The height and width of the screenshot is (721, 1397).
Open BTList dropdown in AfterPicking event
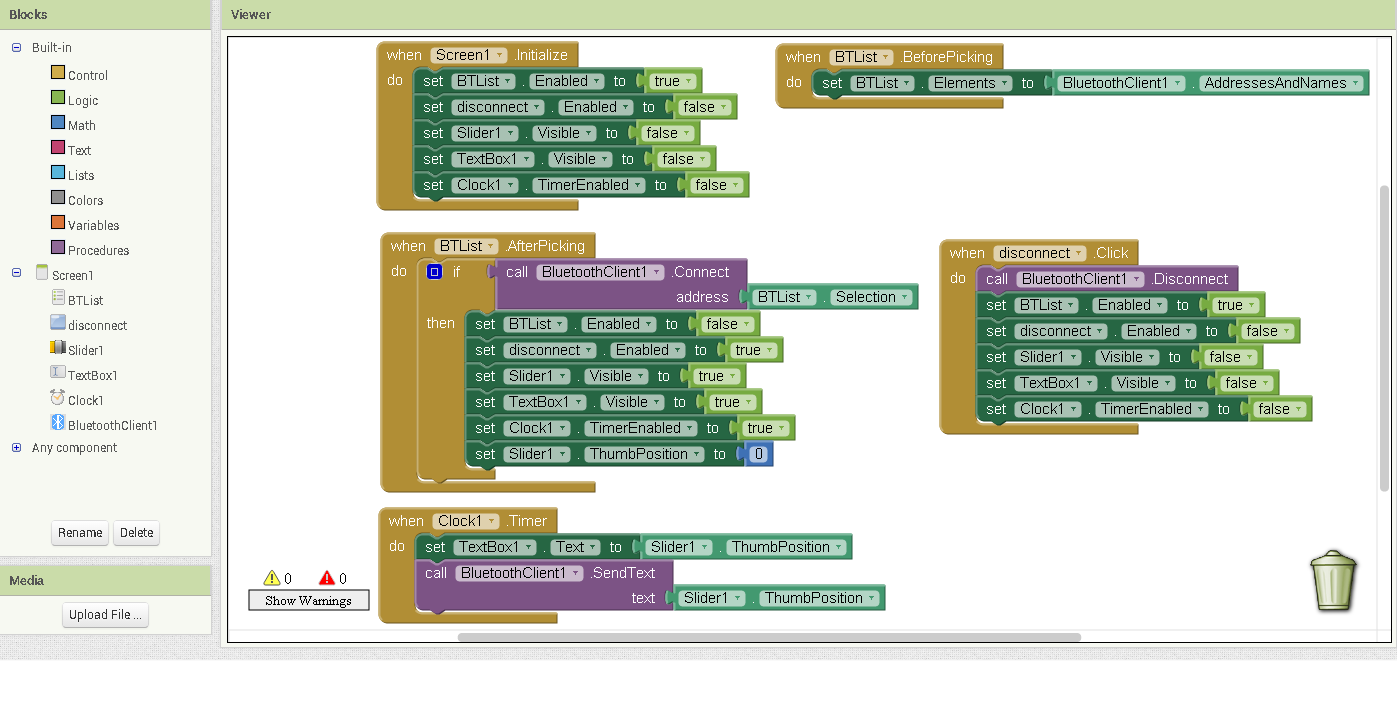(x=466, y=246)
